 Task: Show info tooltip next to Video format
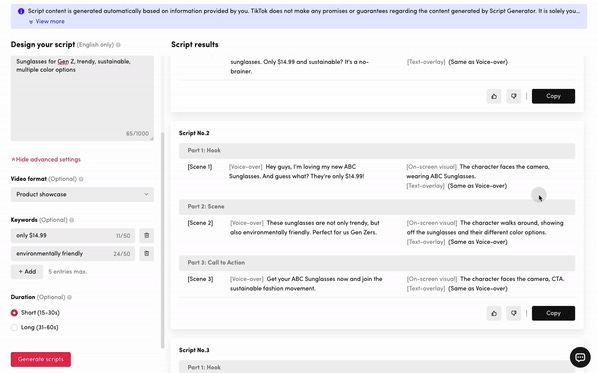point(81,179)
